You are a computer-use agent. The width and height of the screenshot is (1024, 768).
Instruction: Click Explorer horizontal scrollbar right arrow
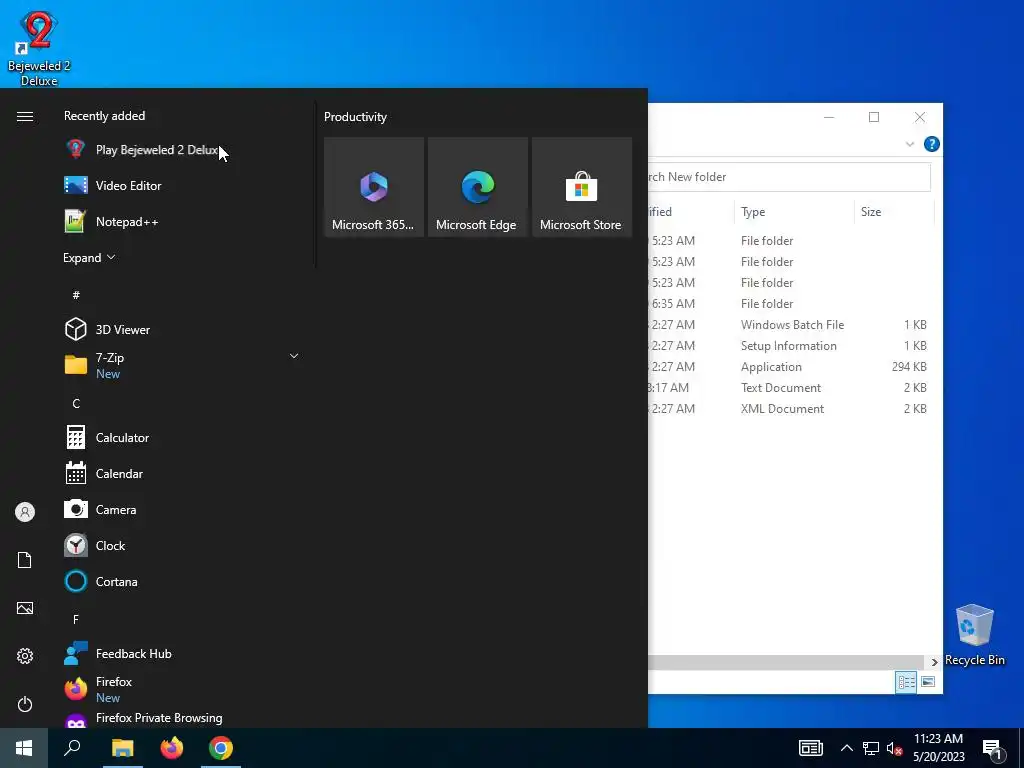tap(935, 662)
